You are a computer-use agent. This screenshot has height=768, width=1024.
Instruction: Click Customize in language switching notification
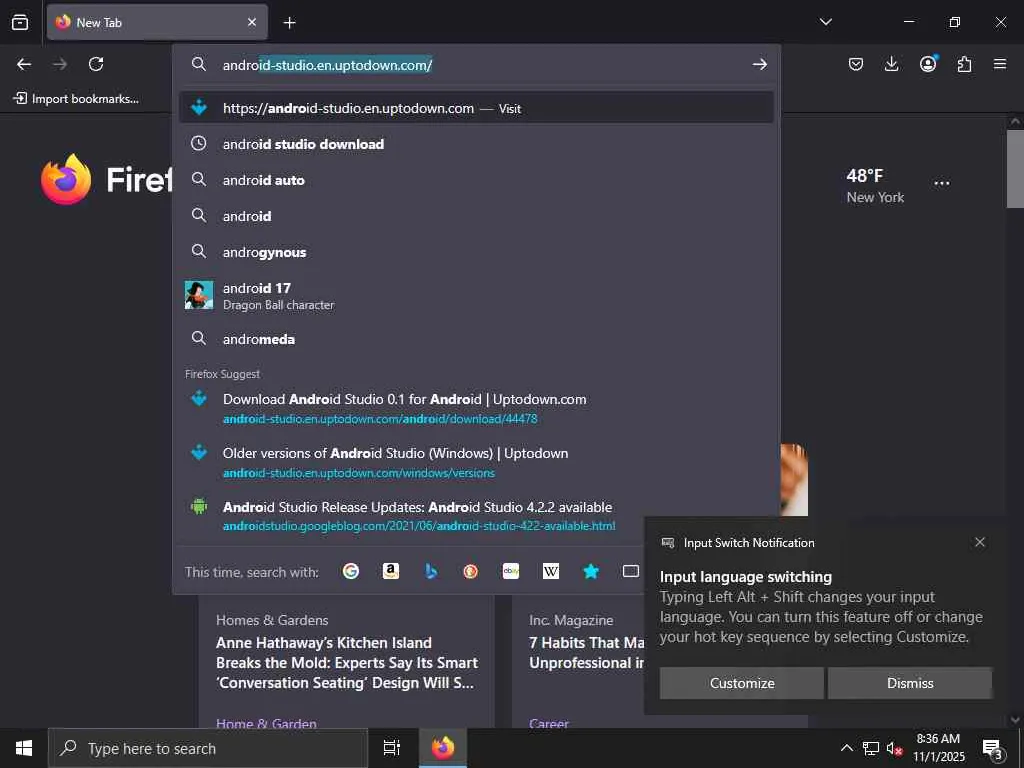pyautogui.click(x=741, y=683)
